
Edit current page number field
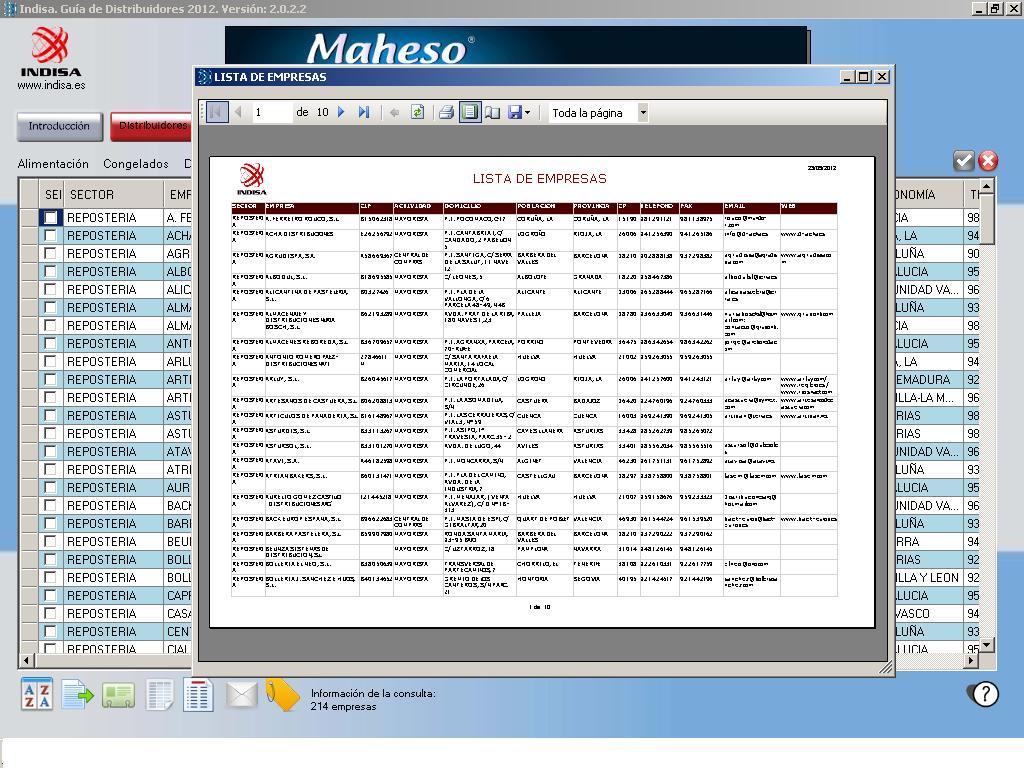(x=271, y=112)
